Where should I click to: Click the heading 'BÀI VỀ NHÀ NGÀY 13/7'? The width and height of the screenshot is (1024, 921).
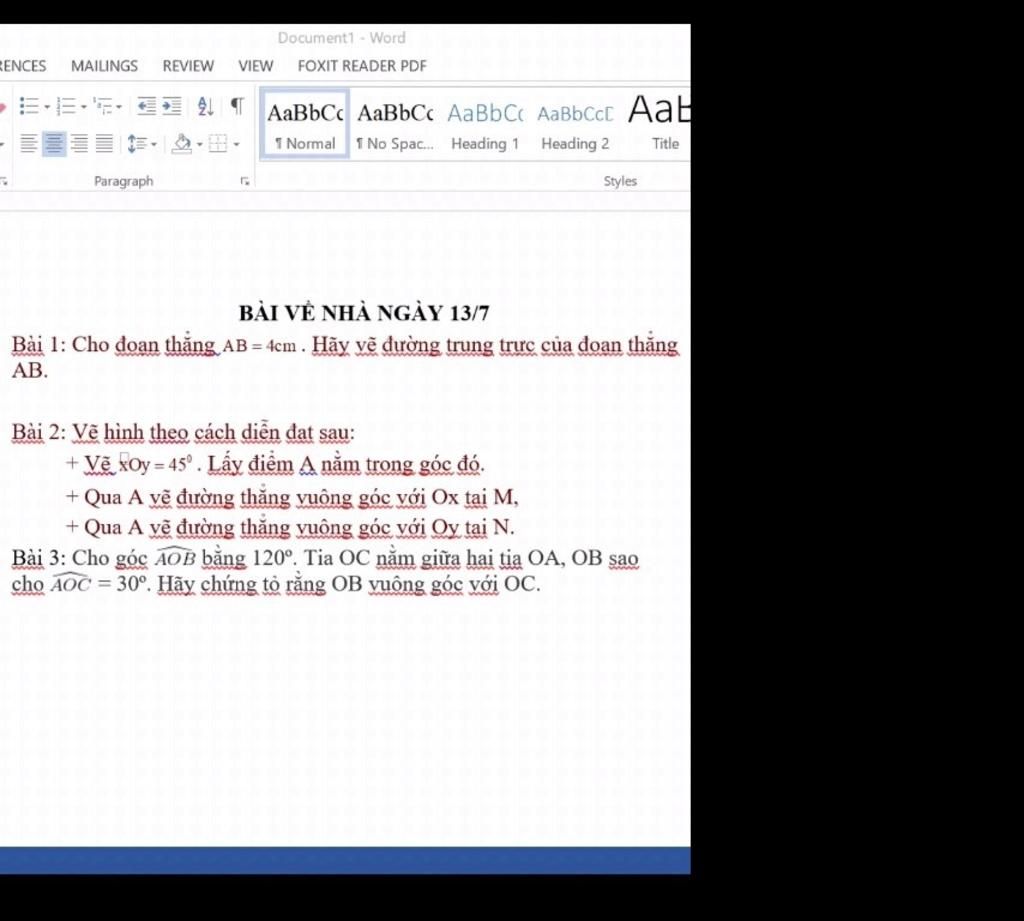(364, 314)
